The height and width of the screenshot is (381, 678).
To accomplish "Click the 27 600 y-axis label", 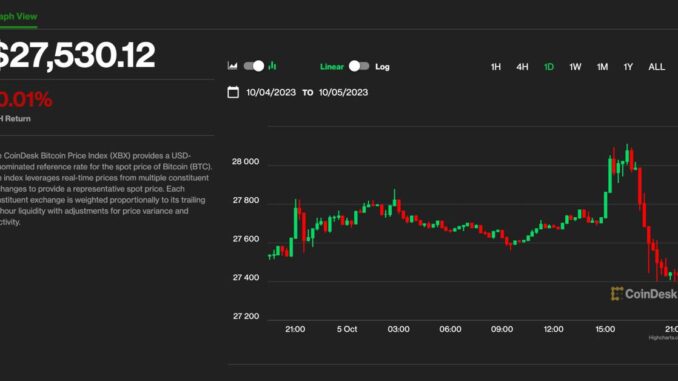I will point(246,239).
